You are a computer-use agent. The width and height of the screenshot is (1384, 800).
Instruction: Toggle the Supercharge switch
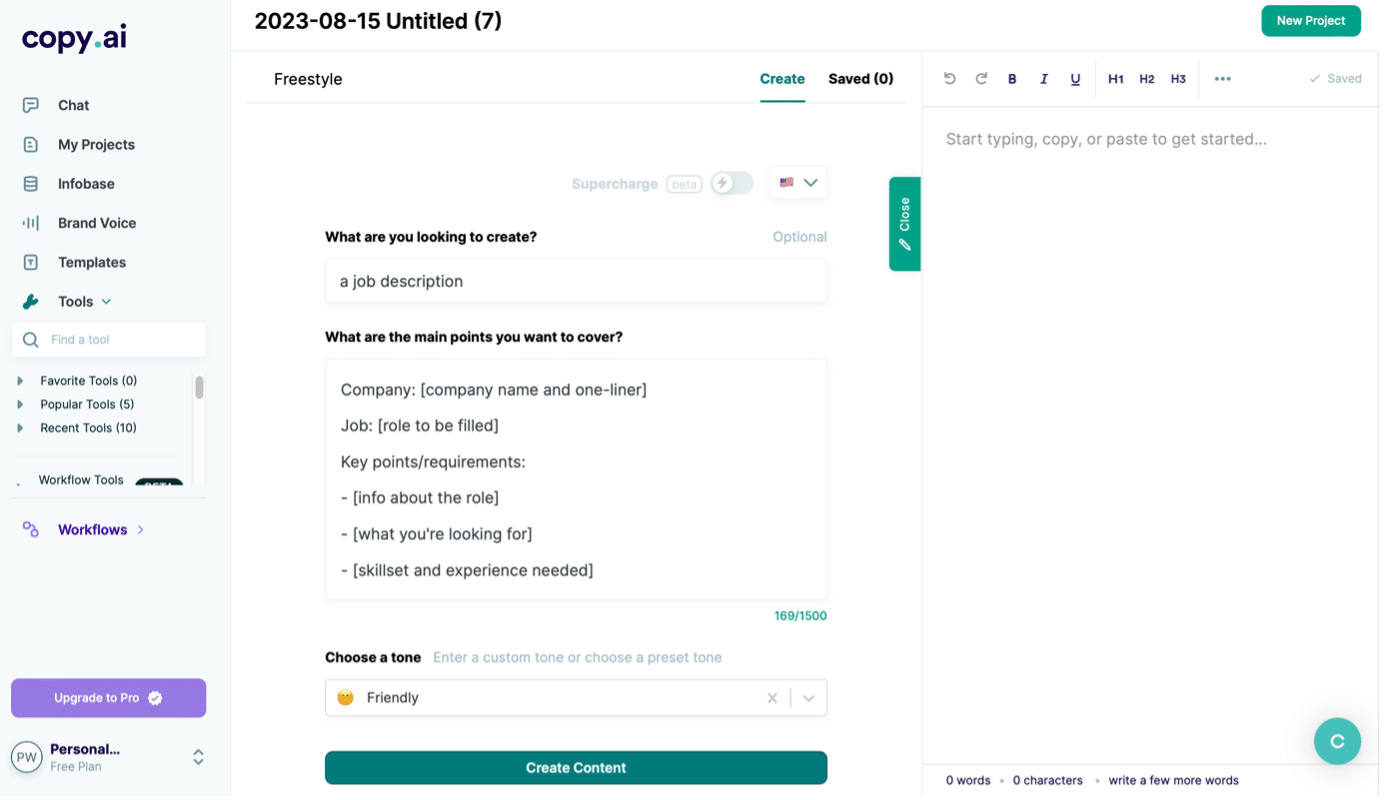click(x=734, y=184)
